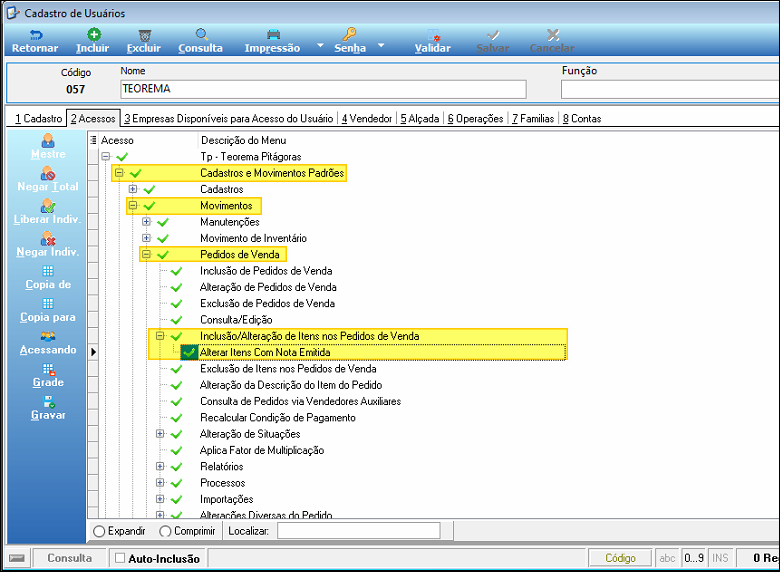The image size is (780, 572).
Task: Click the Negar Indiv. sidebar icon
Action: [x=48, y=239]
